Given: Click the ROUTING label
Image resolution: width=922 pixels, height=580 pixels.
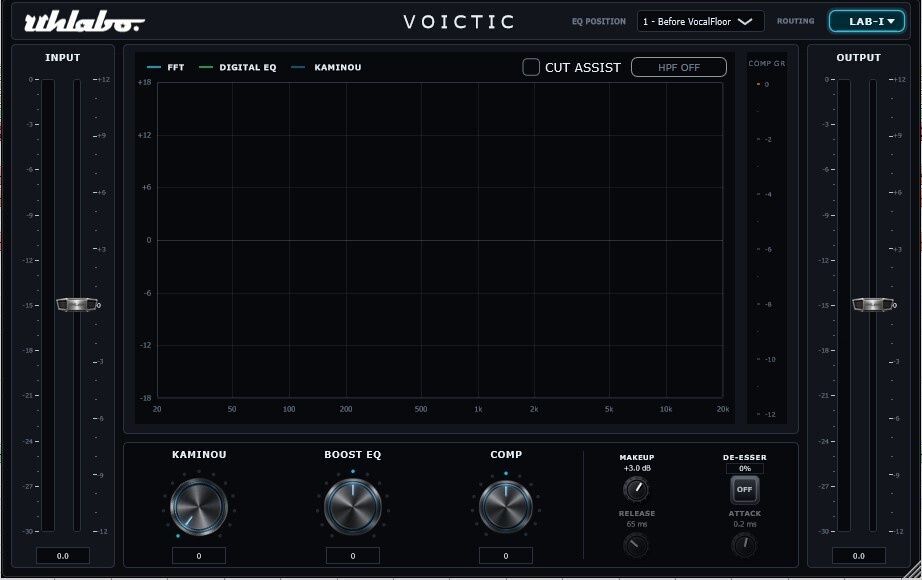Looking at the screenshot, I should tap(796, 21).
